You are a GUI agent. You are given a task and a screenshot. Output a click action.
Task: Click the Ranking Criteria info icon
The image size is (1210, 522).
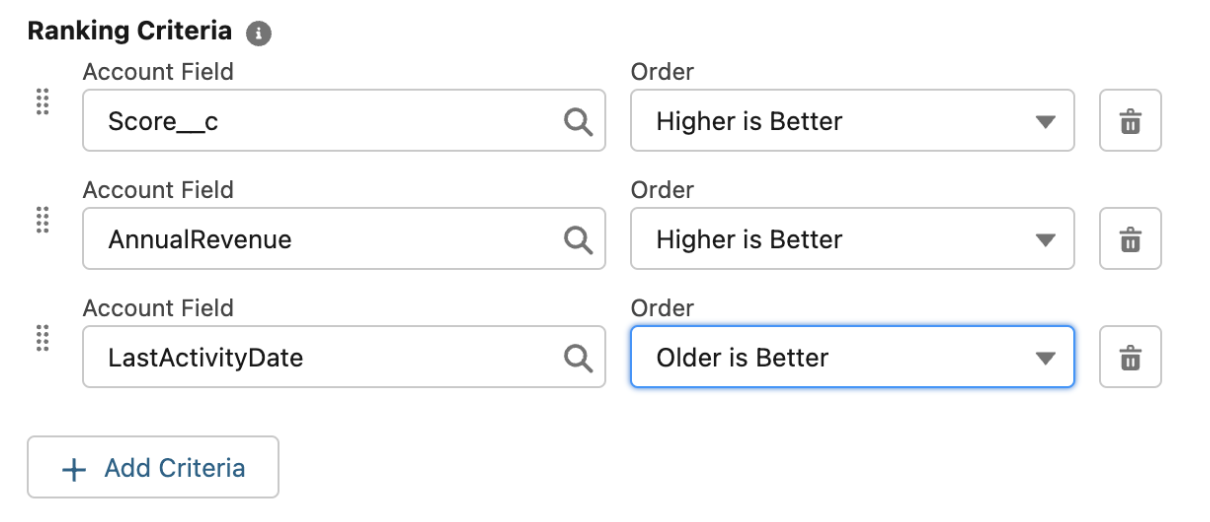(x=258, y=33)
